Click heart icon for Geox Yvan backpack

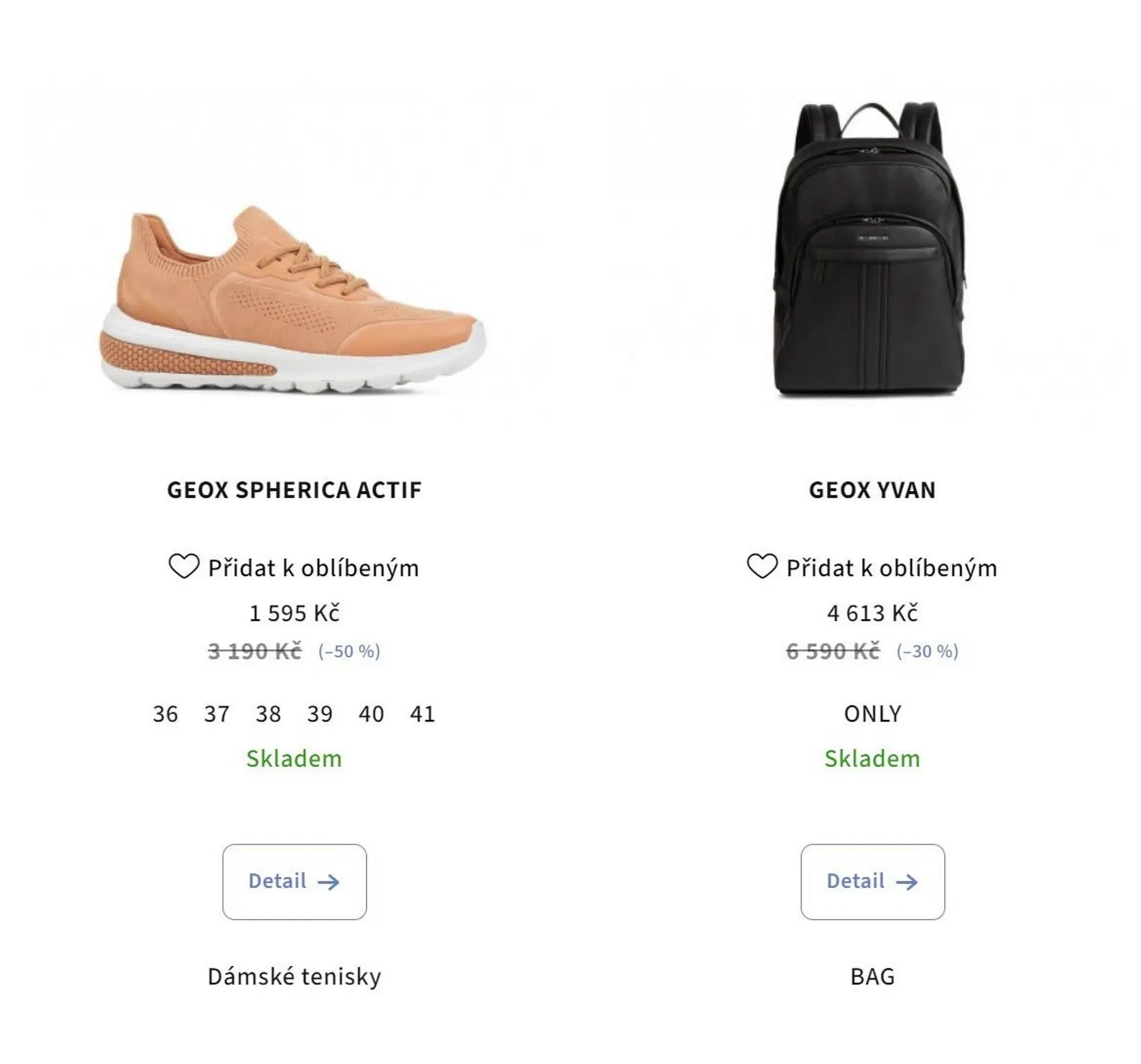point(762,566)
